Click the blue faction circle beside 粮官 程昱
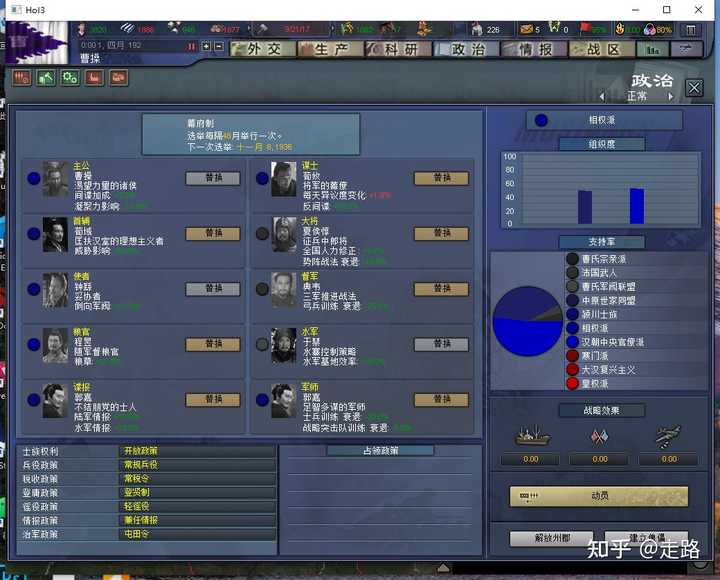 [34, 344]
